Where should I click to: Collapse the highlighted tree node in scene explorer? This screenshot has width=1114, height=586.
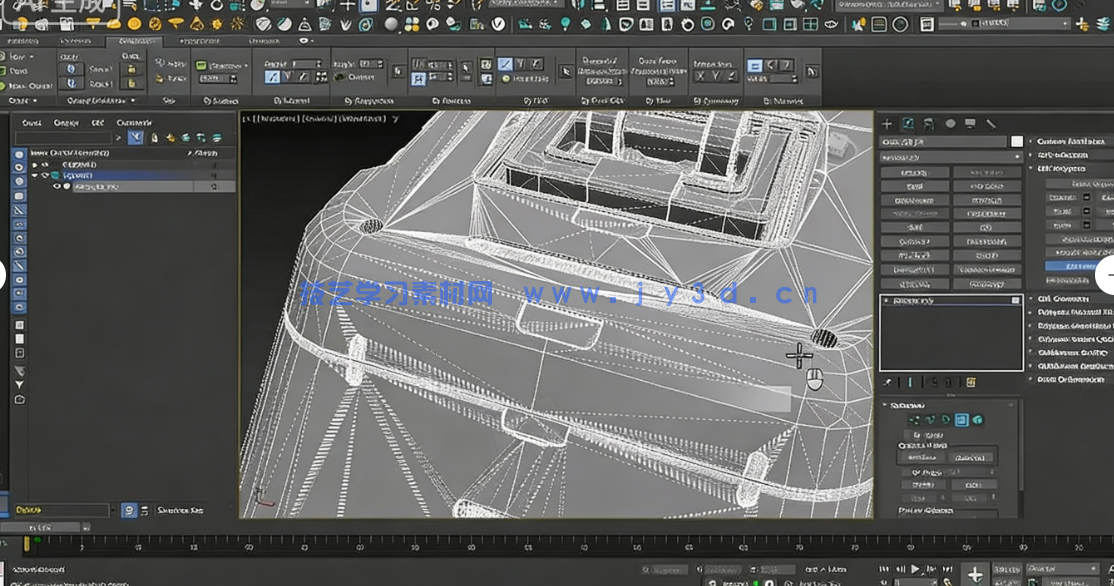point(34,175)
